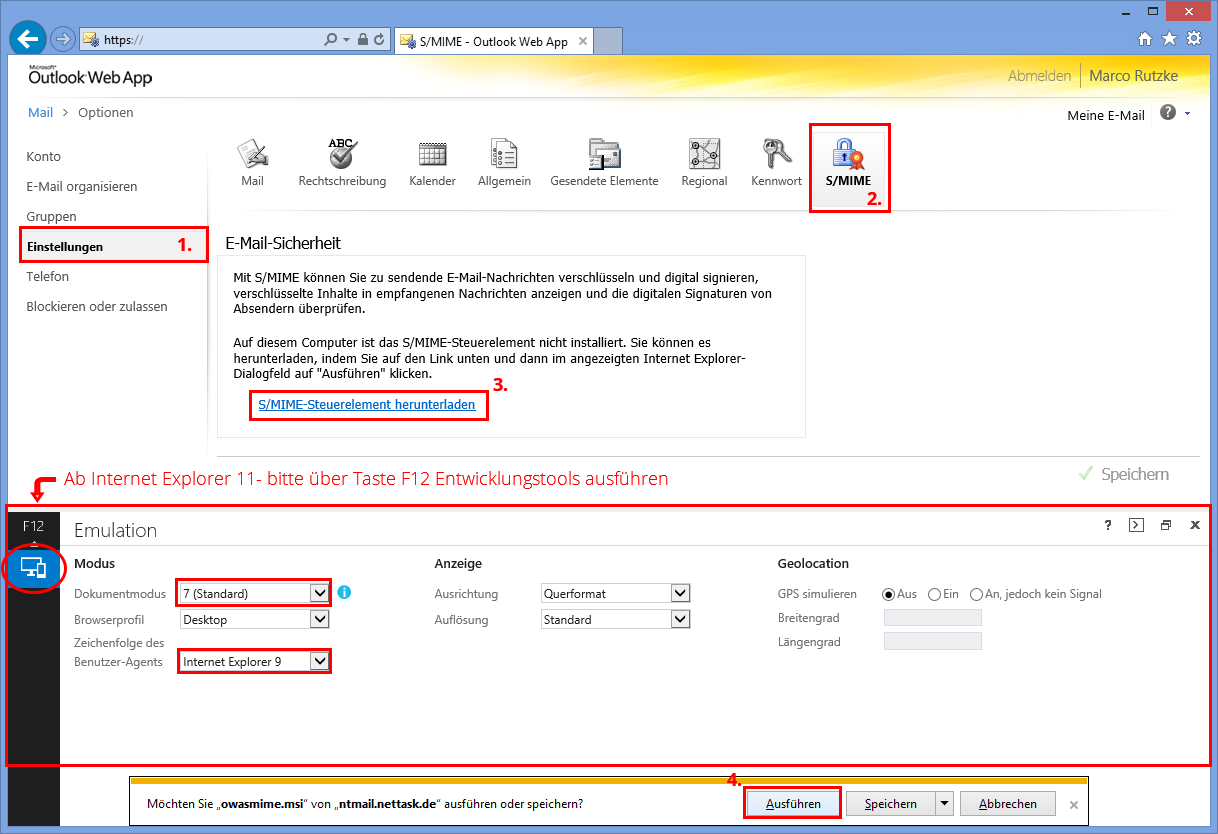
Task: Open E-Mail organisieren in left menu
Action: [82, 186]
